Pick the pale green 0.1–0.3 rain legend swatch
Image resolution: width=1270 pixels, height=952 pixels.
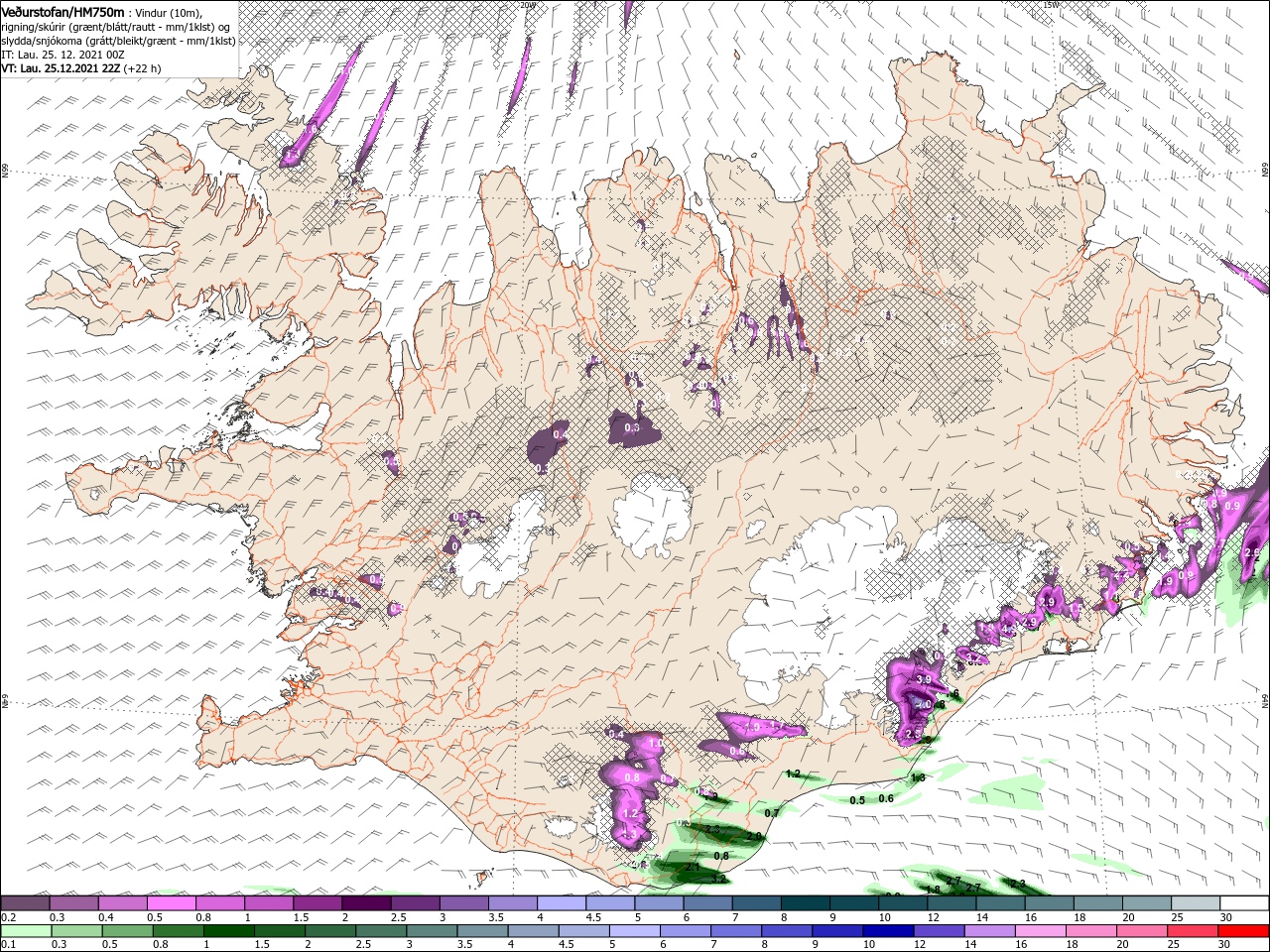pos(25,931)
